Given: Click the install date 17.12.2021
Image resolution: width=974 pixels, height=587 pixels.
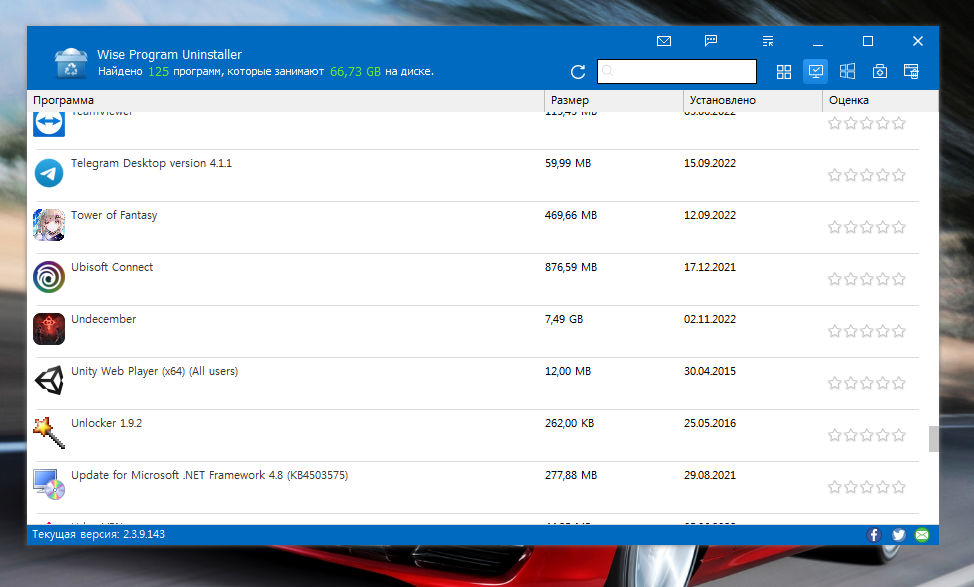Looking at the screenshot, I should pyautogui.click(x=710, y=267).
